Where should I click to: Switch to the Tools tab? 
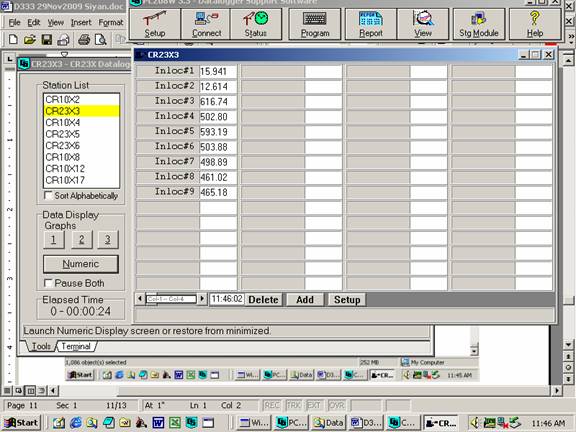[x=41, y=346]
